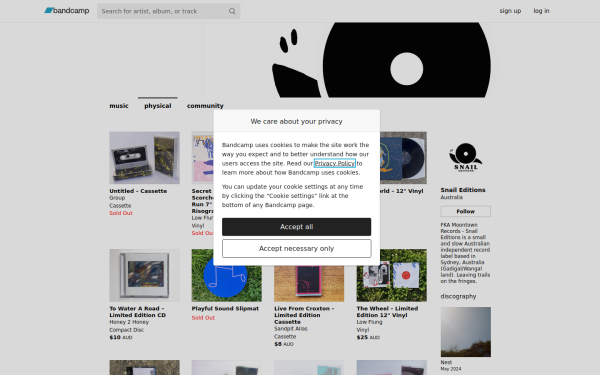Click the Sandpit Alias artist text

(291, 329)
